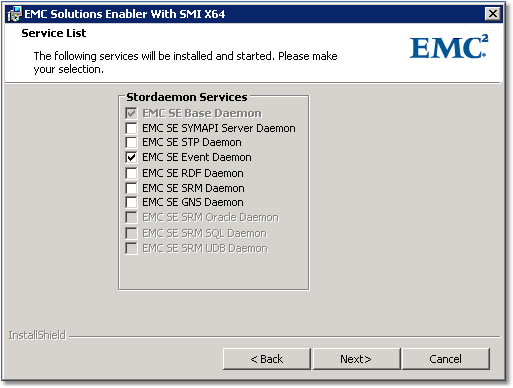The width and height of the screenshot is (513, 388).
Task: Go to previous step with Back button
Action: [x=267, y=359]
